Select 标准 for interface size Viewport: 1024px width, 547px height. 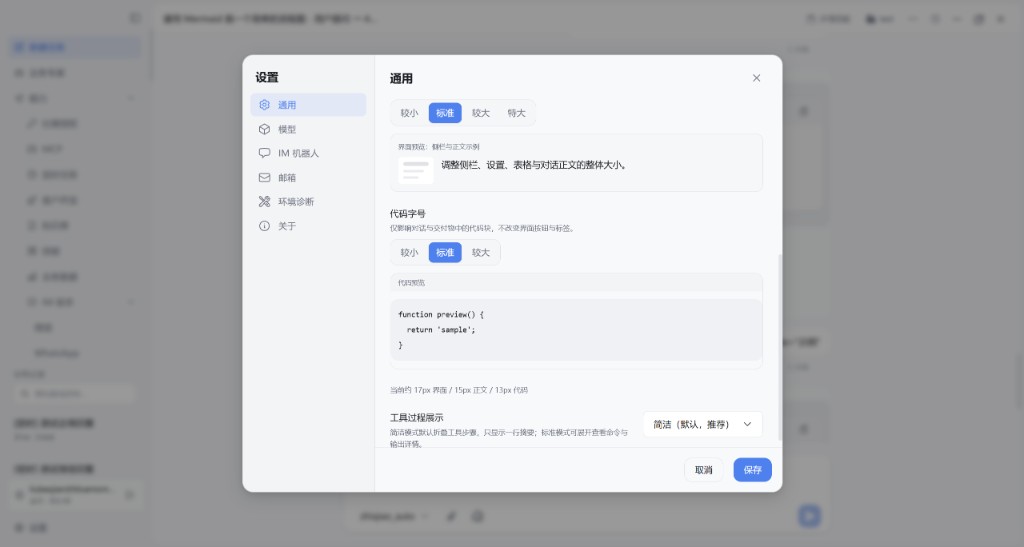pos(445,113)
